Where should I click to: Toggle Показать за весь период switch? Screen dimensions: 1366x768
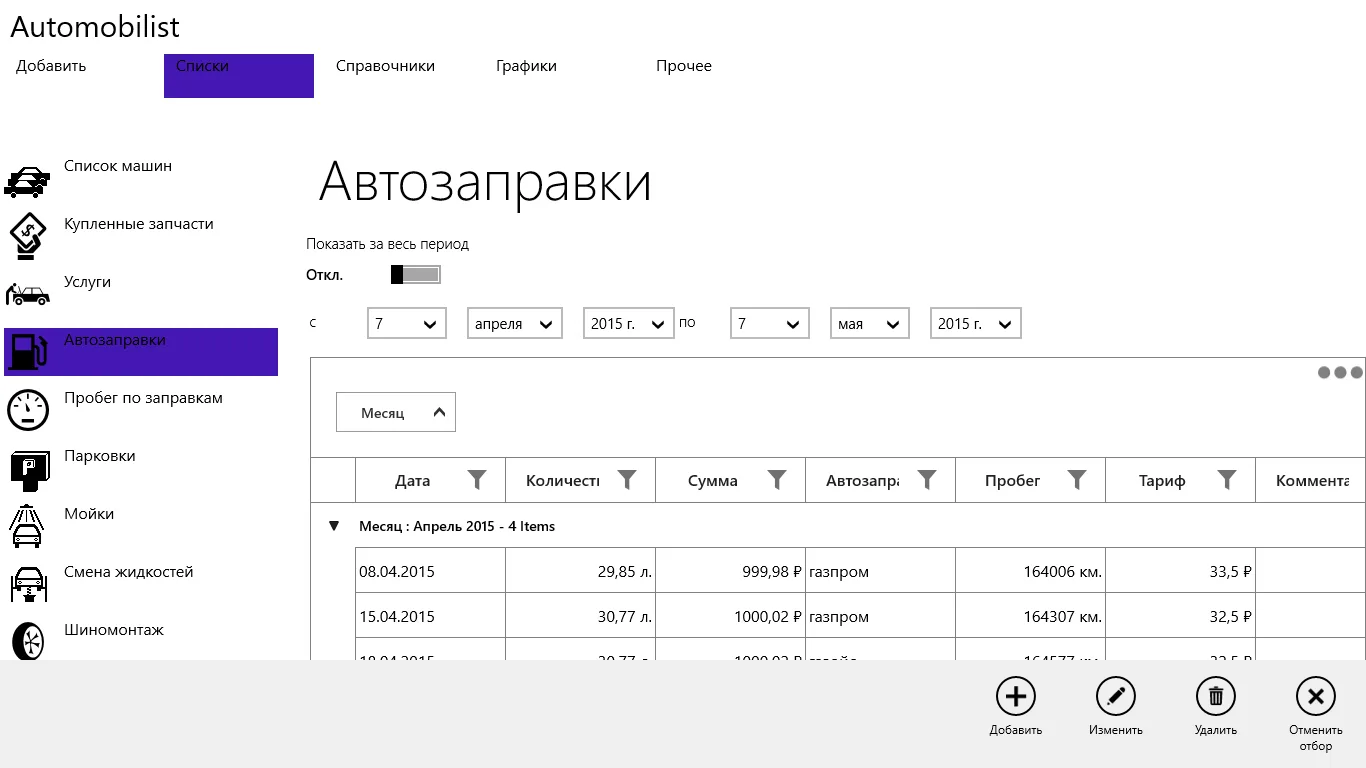[x=415, y=274]
